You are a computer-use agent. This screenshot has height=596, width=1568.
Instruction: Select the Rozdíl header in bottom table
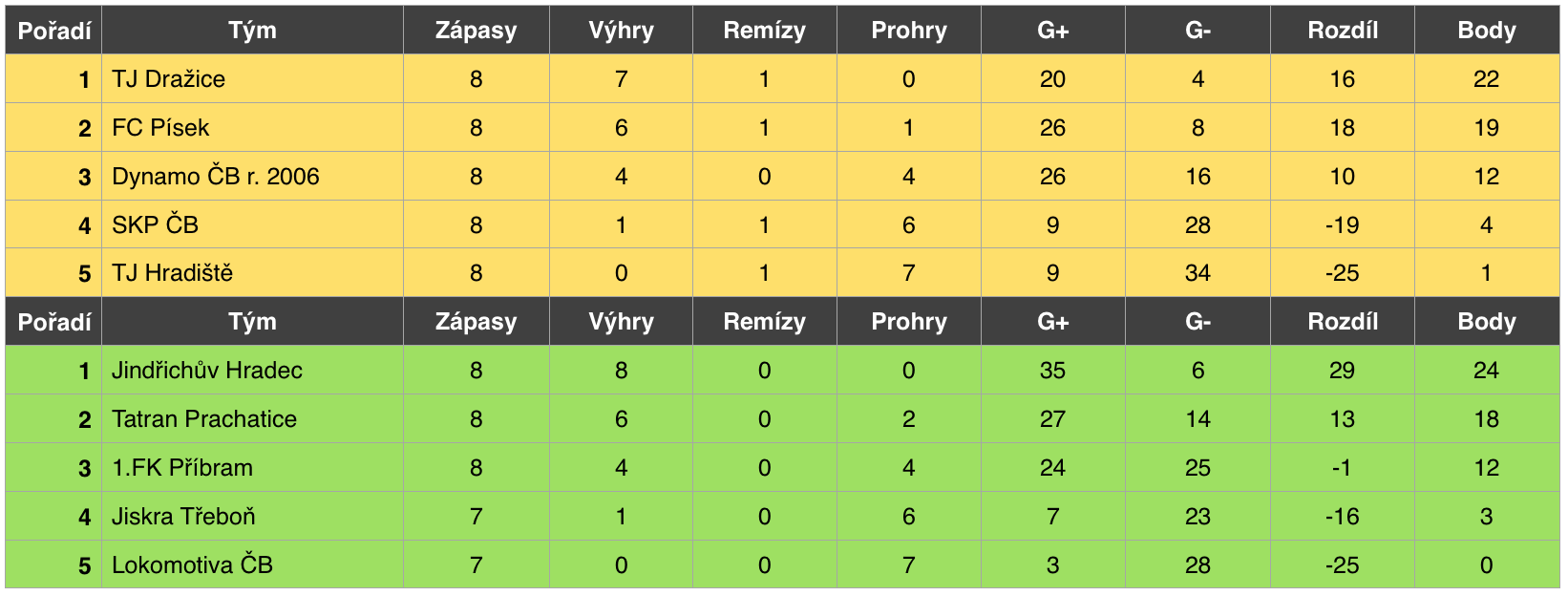(1343, 322)
